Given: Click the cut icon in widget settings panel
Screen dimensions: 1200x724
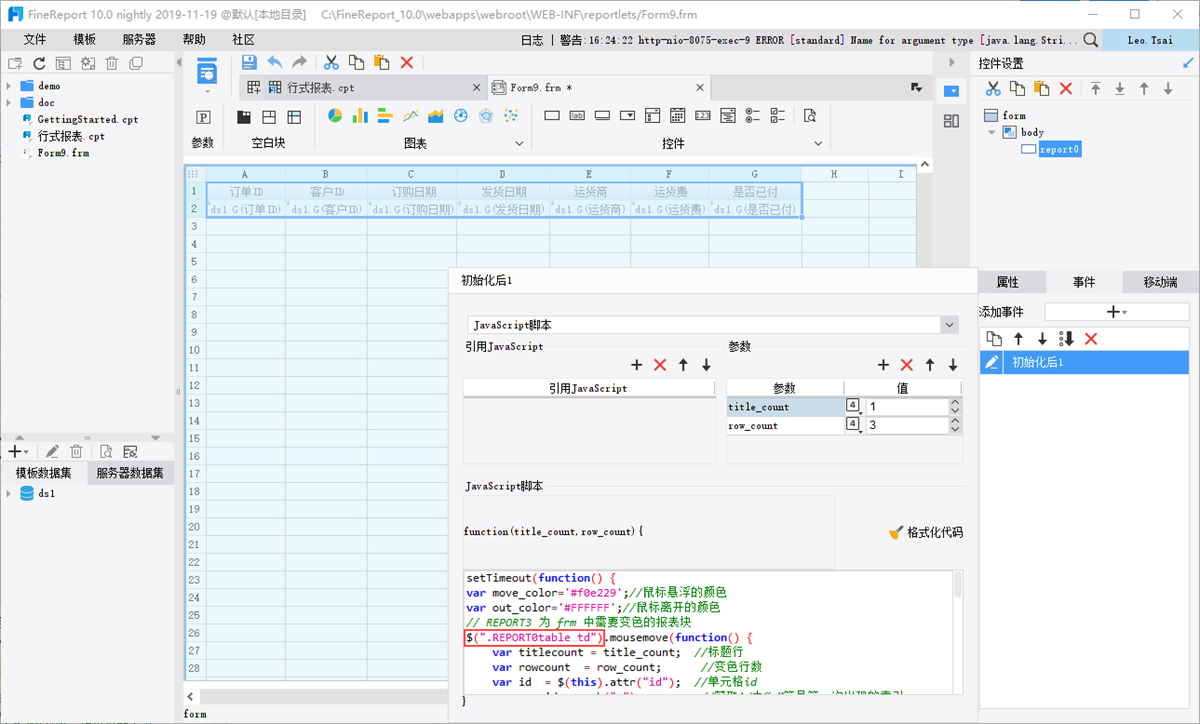Looking at the screenshot, I should pyautogui.click(x=993, y=89).
